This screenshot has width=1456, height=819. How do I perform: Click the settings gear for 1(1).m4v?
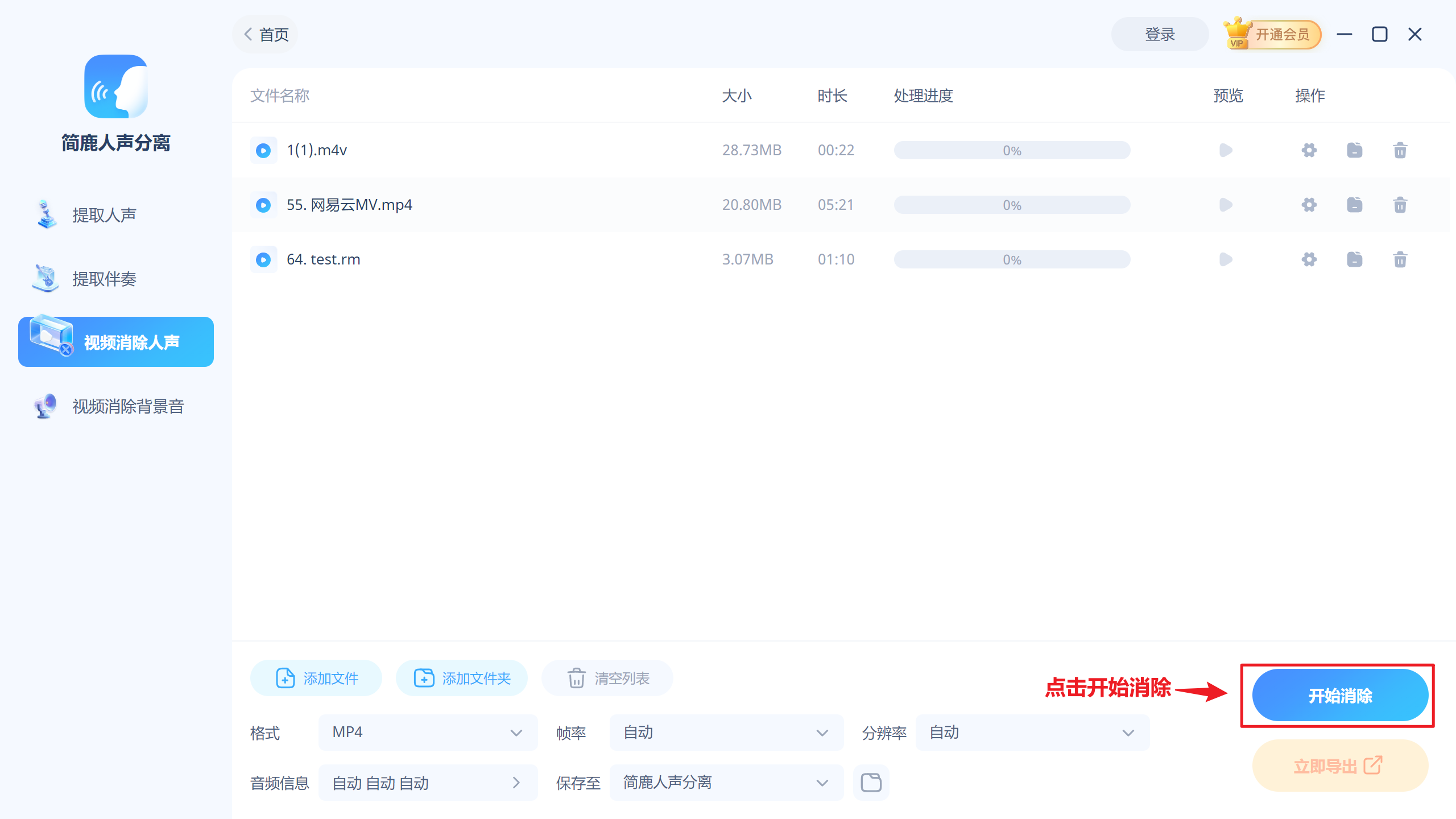[x=1309, y=150]
